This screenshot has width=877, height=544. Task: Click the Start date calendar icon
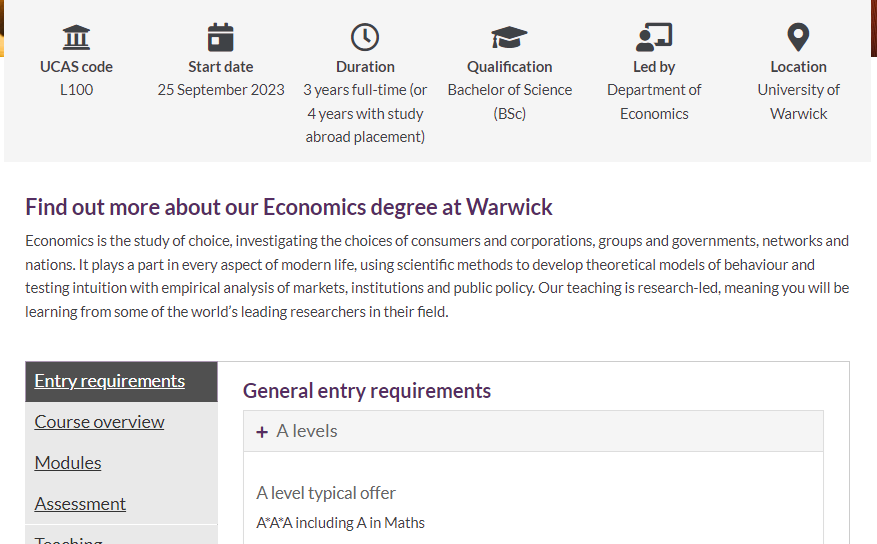click(221, 38)
